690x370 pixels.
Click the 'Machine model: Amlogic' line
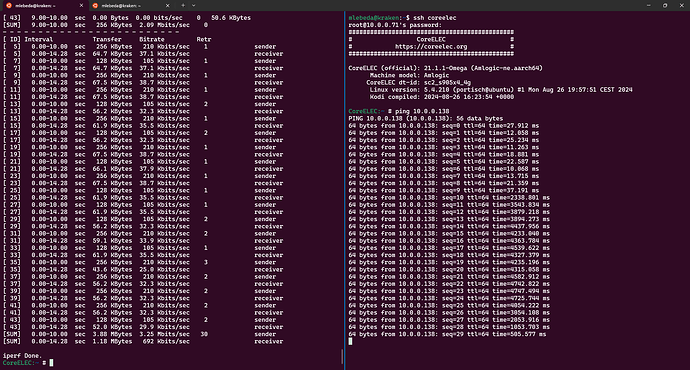point(409,75)
